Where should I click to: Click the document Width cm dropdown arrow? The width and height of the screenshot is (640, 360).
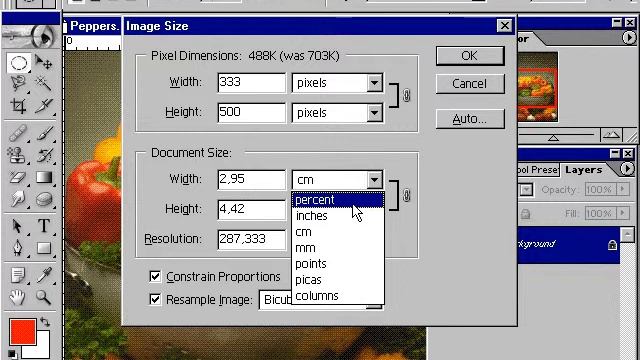pyautogui.click(x=374, y=180)
